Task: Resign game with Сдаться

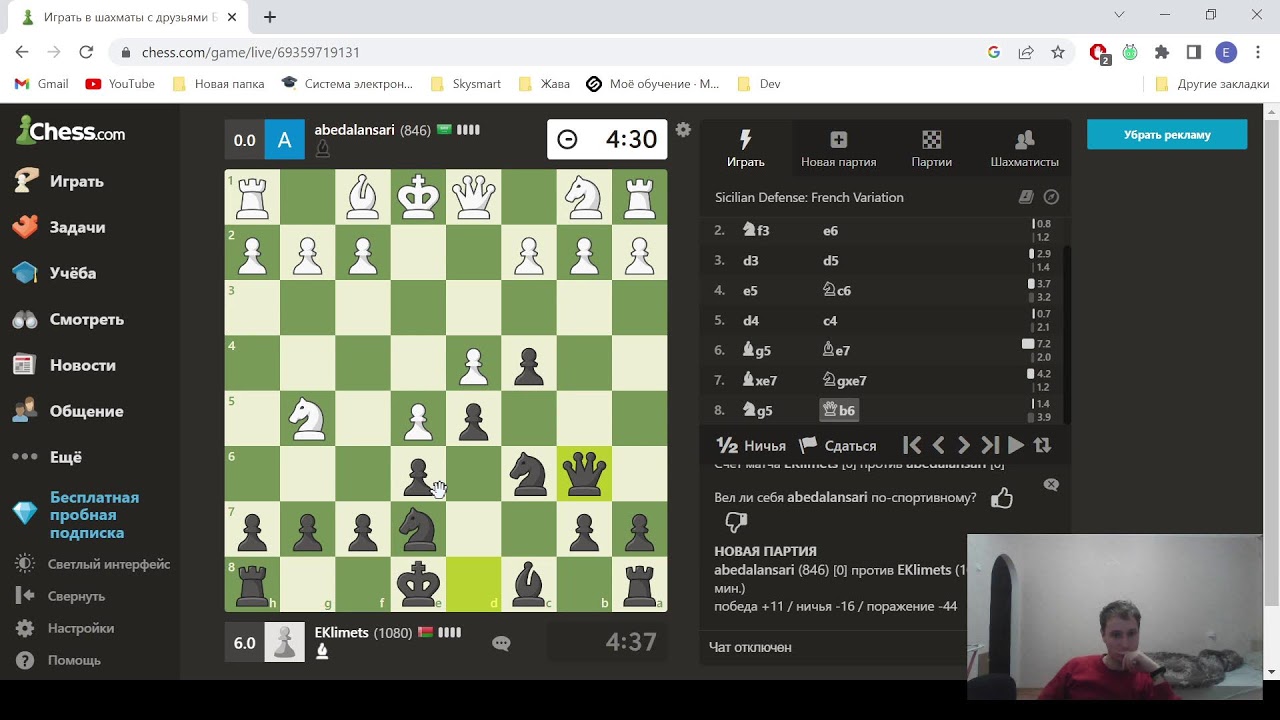Action: pyautogui.click(x=838, y=445)
